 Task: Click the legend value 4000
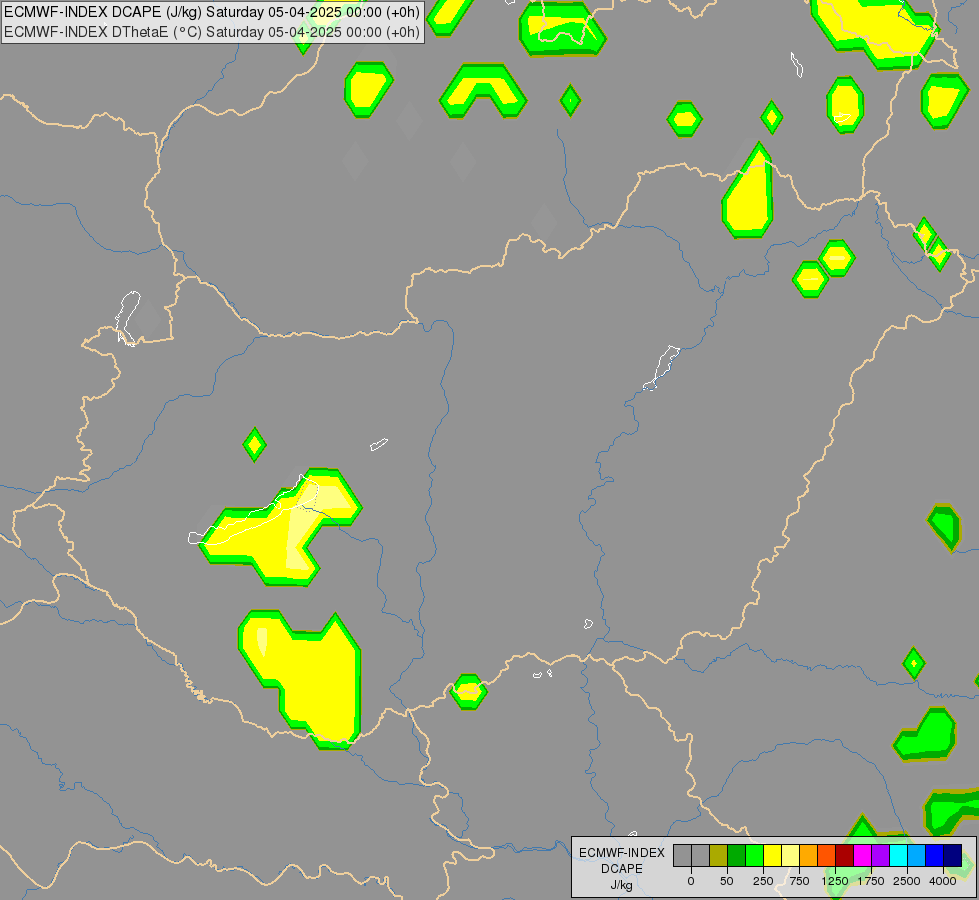click(x=943, y=881)
